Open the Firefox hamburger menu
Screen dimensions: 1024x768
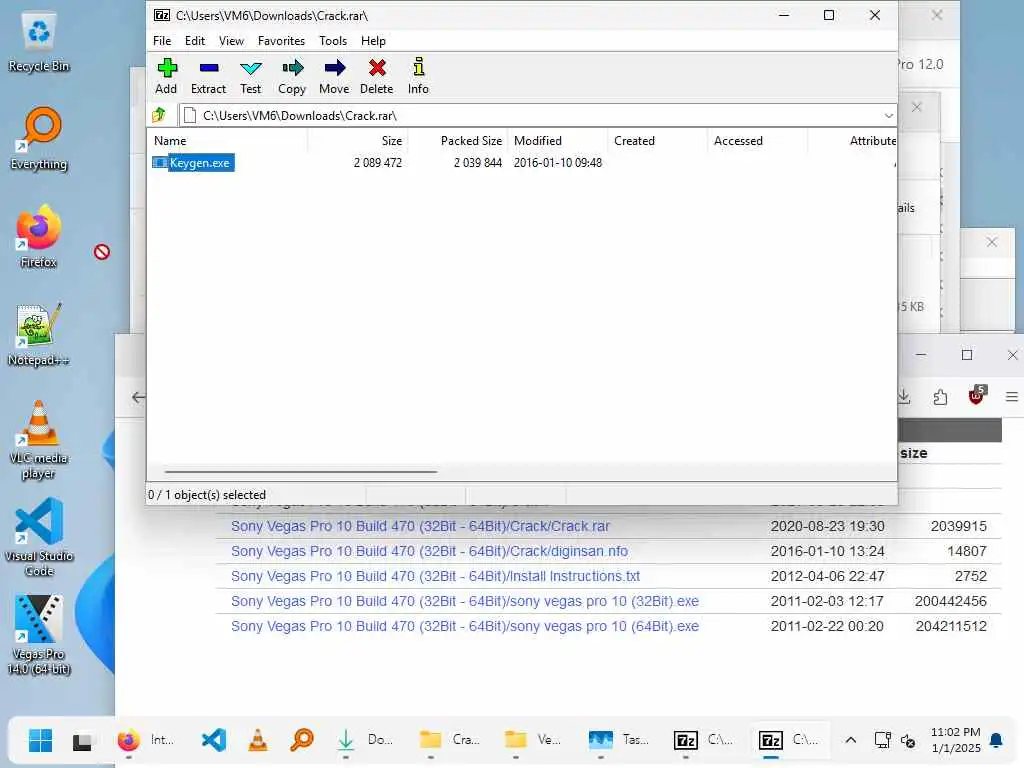1012,396
